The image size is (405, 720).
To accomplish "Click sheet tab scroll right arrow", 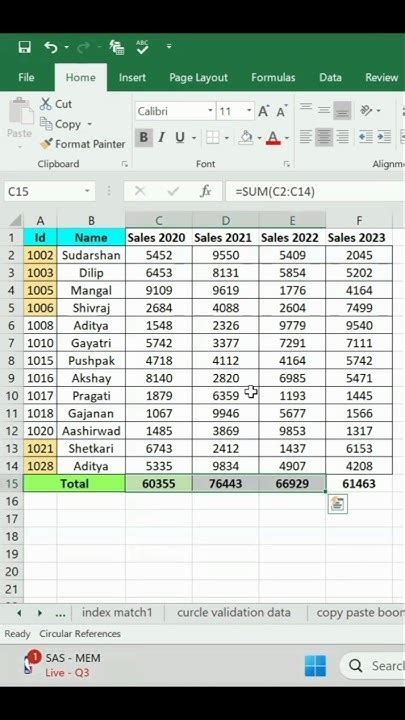I will point(39,613).
